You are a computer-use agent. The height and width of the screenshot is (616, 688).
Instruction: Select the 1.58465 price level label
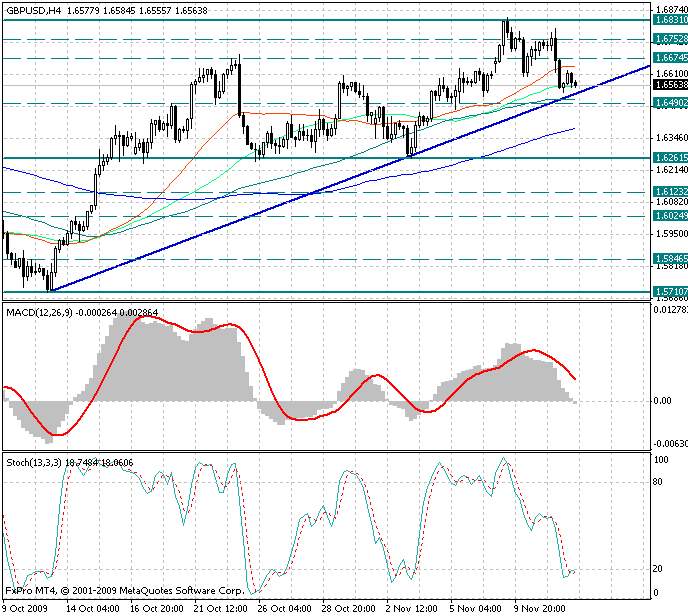click(x=670, y=258)
